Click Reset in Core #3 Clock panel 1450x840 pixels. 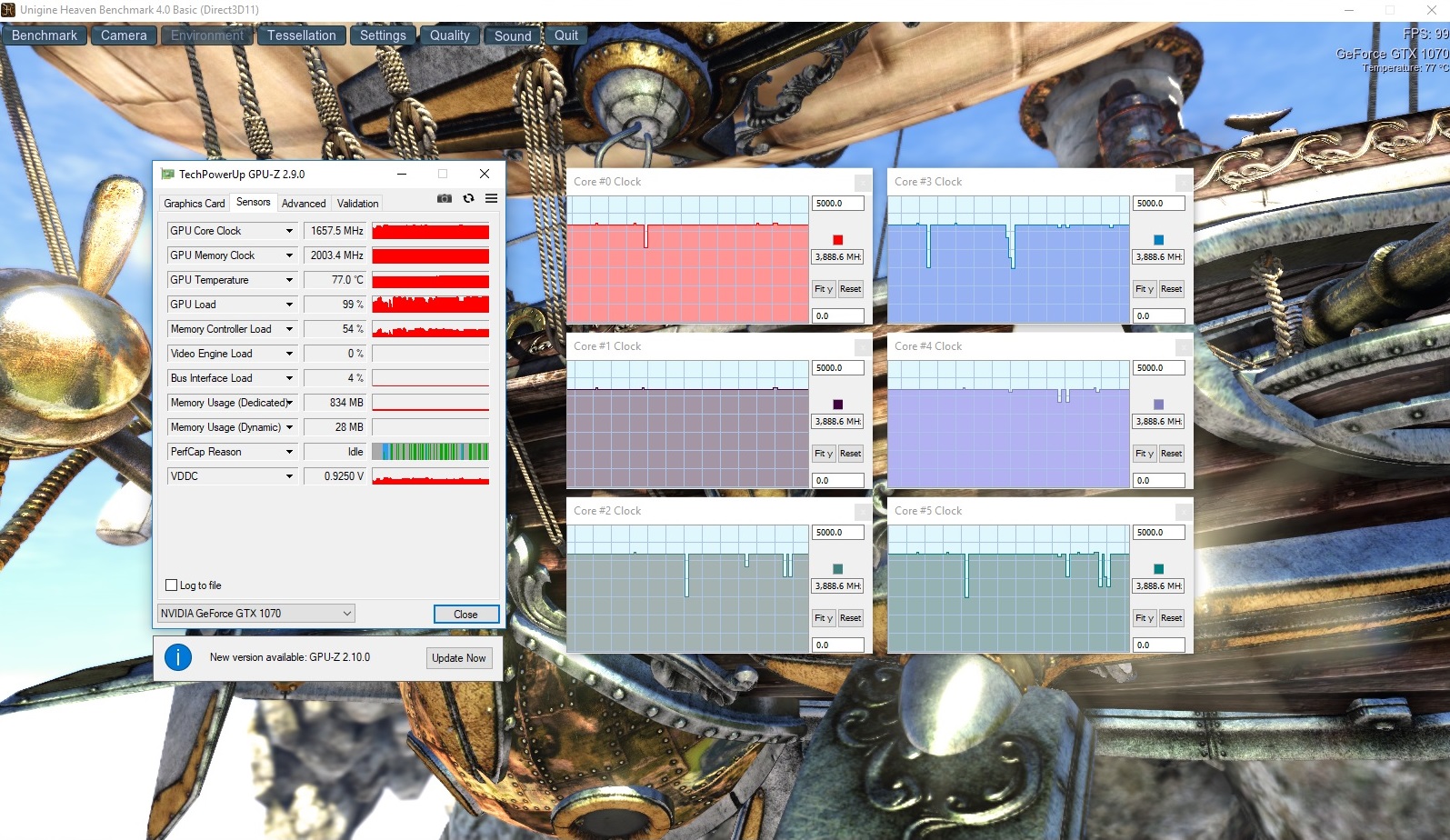point(1171,289)
